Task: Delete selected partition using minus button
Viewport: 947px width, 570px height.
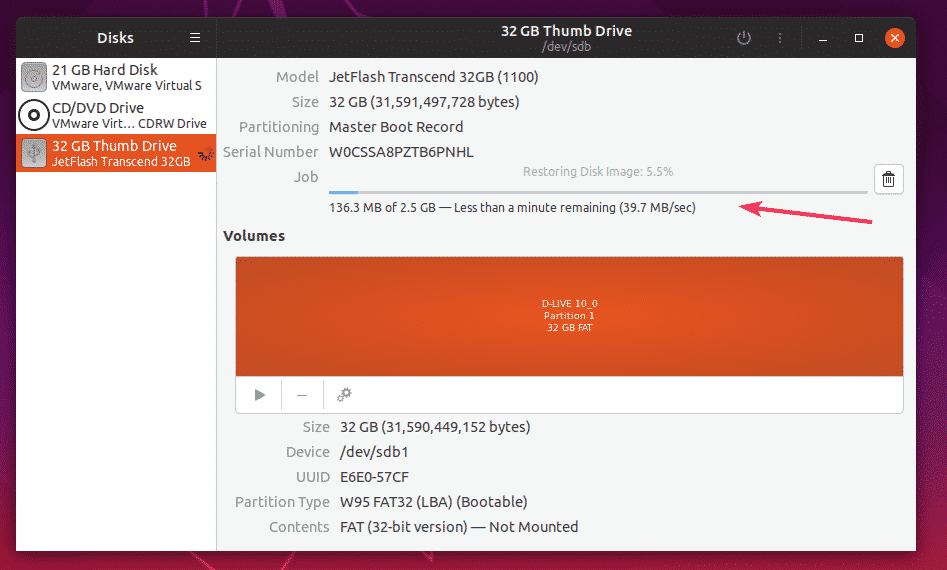Action: tap(302, 395)
